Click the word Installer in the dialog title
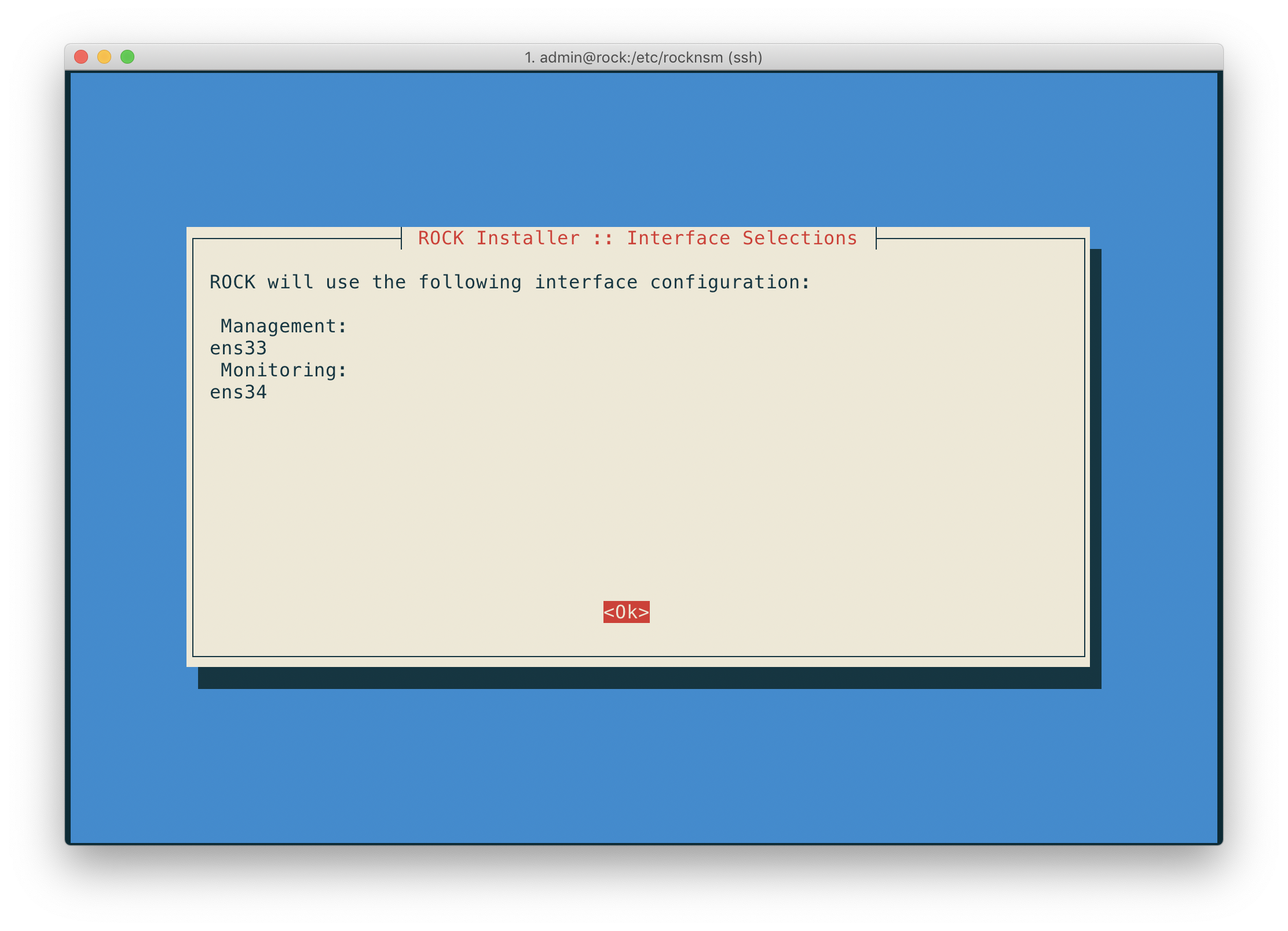This screenshot has width=1288, height=931. tap(528, 238)
